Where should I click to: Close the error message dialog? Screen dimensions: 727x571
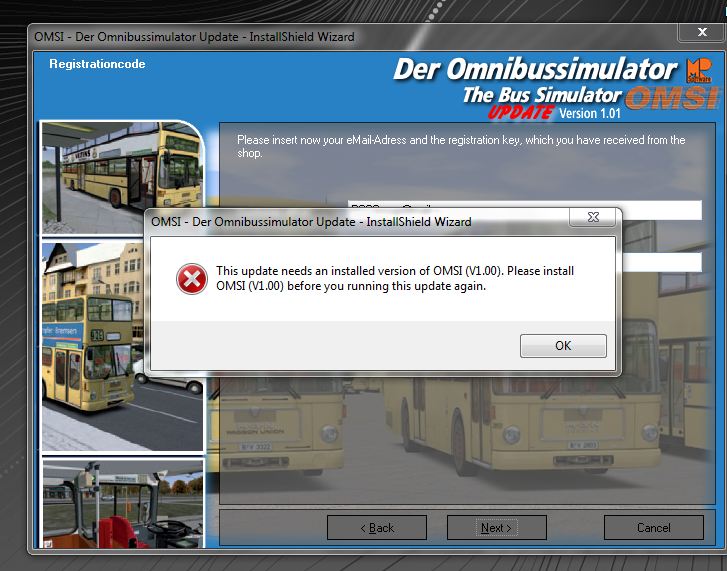tap(593, 217)
